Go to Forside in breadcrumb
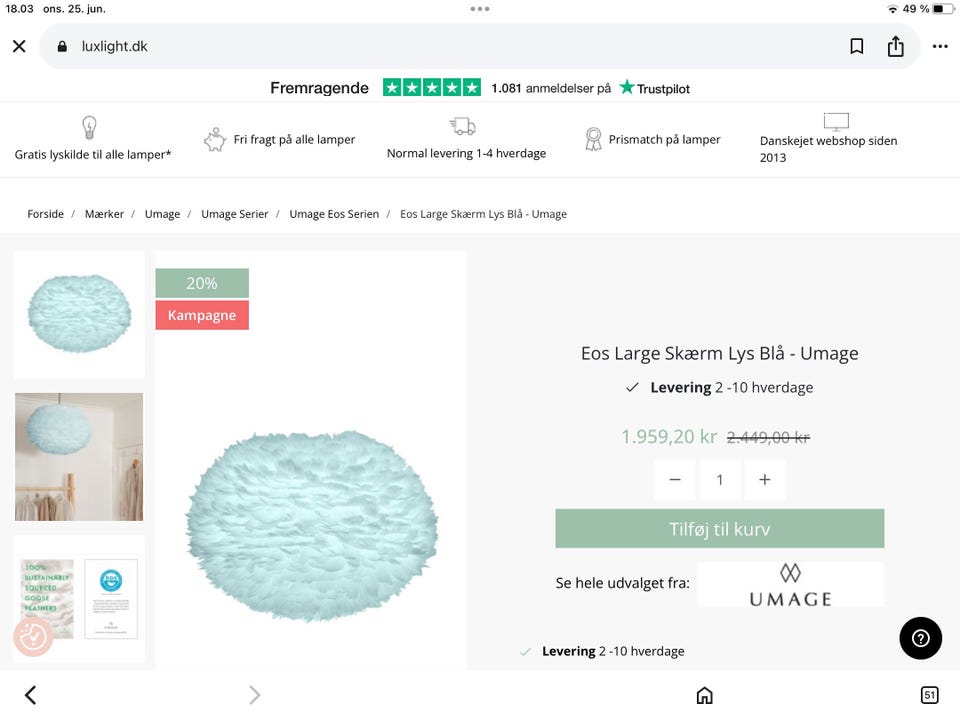Viewport: 960px width, 720px height. [45, 214]
